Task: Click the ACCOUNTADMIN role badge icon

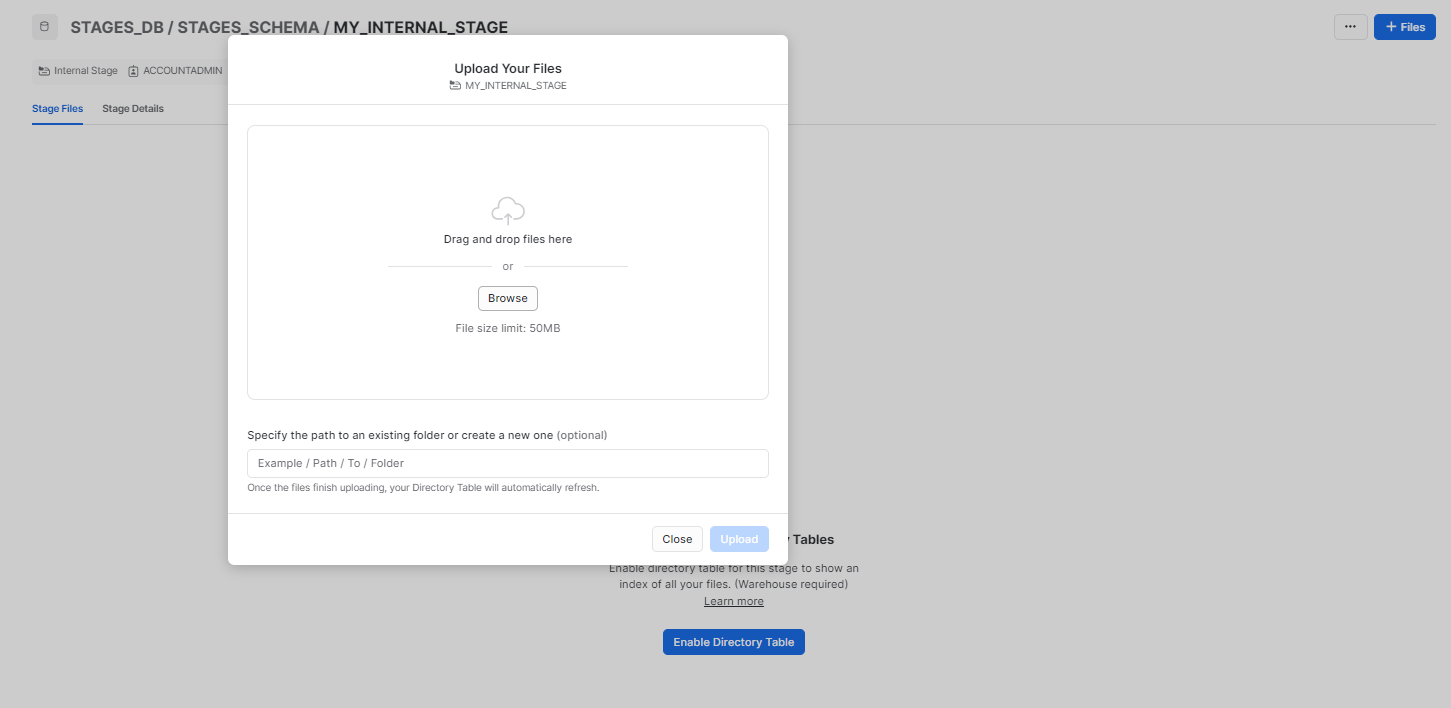Action: pyautogui.click(x=133, y=70)
